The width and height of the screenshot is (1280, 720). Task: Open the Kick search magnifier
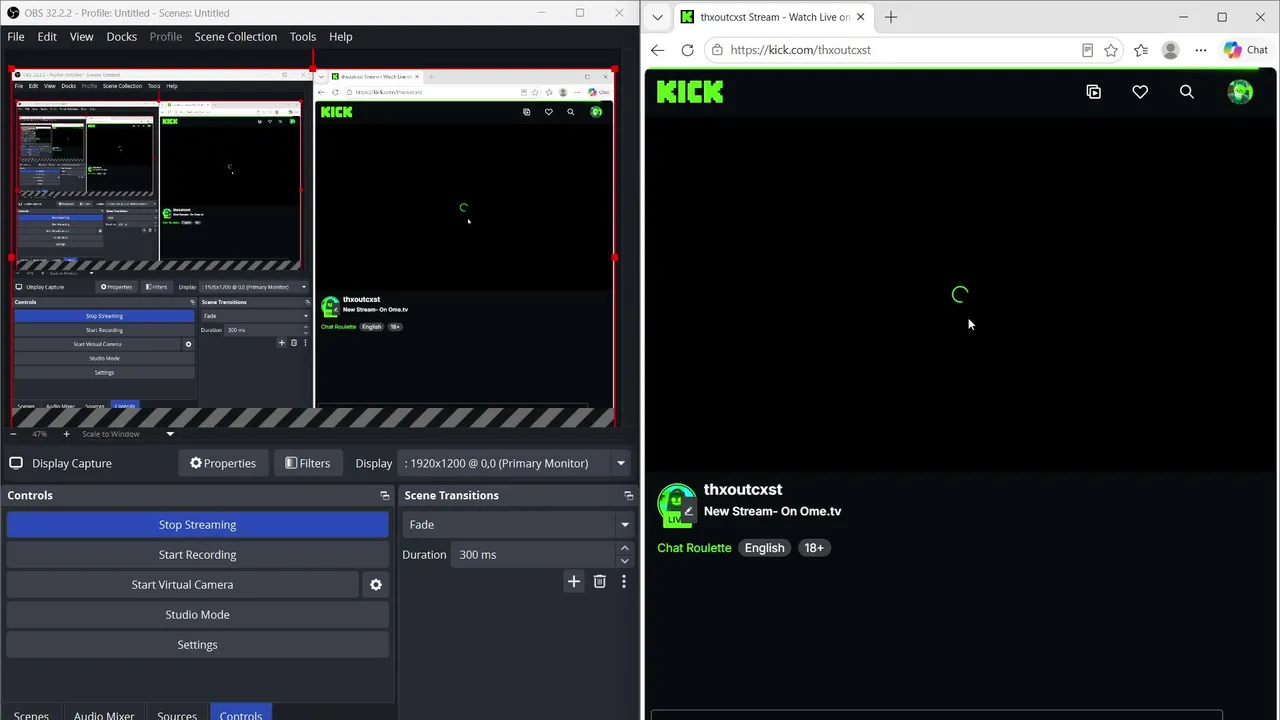1187,92
